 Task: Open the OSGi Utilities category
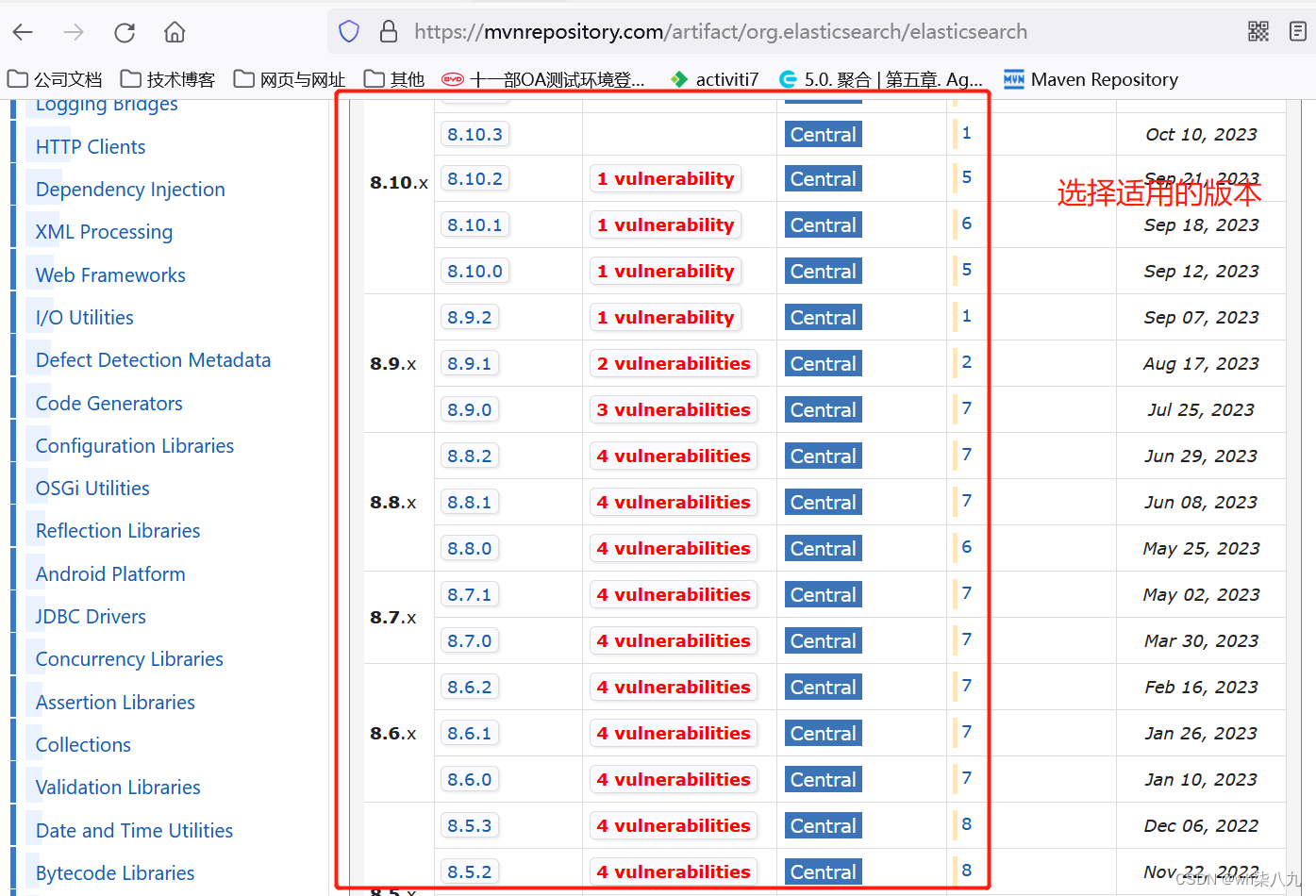(92, 489)
